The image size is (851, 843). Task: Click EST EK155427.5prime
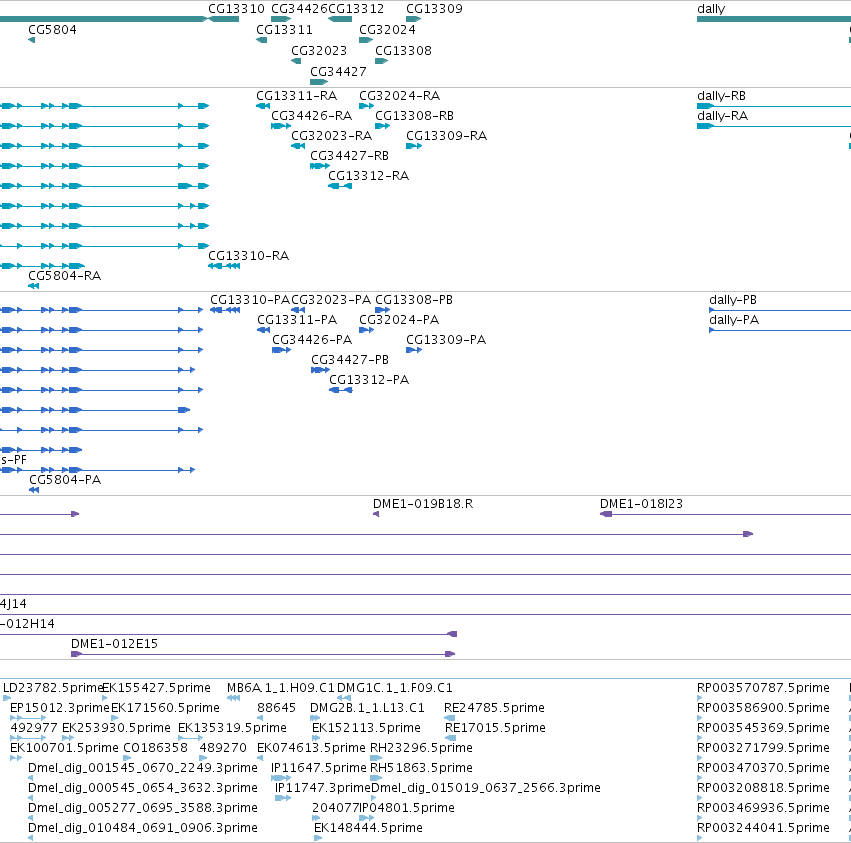[156, 688]
